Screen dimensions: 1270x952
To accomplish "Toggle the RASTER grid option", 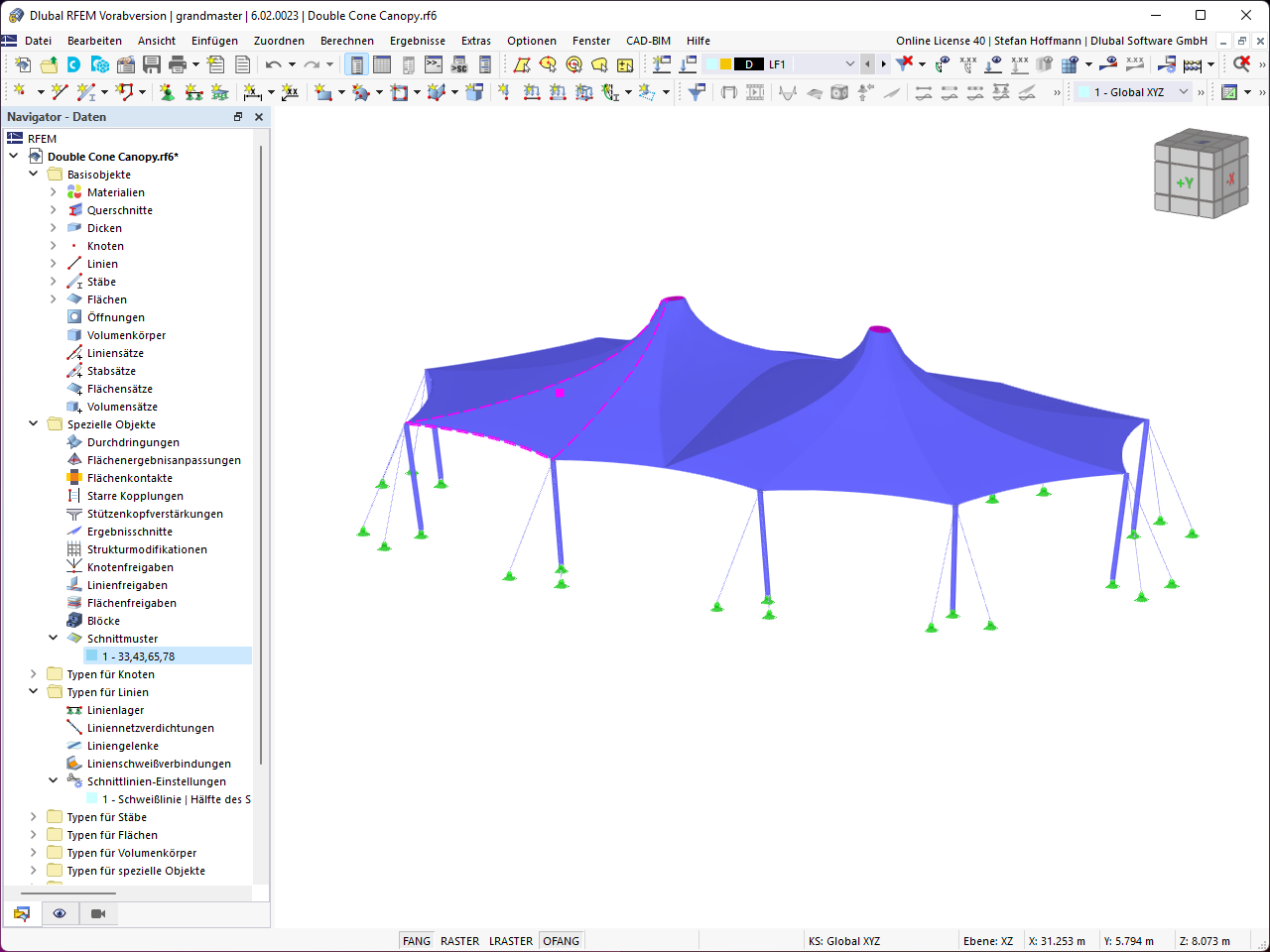I will pyautogui.click(x=459, y=941).
